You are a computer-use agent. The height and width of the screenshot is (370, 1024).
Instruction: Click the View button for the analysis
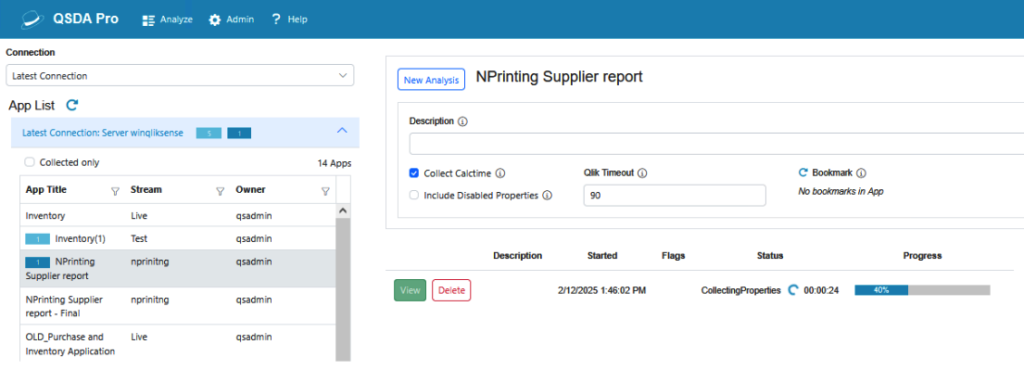[x=410, y=290]
